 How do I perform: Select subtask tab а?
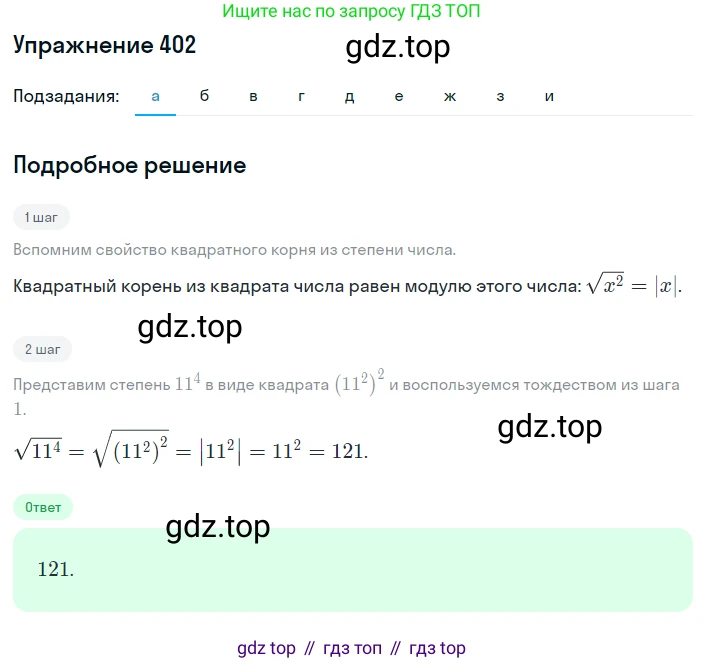pos(155,96)
